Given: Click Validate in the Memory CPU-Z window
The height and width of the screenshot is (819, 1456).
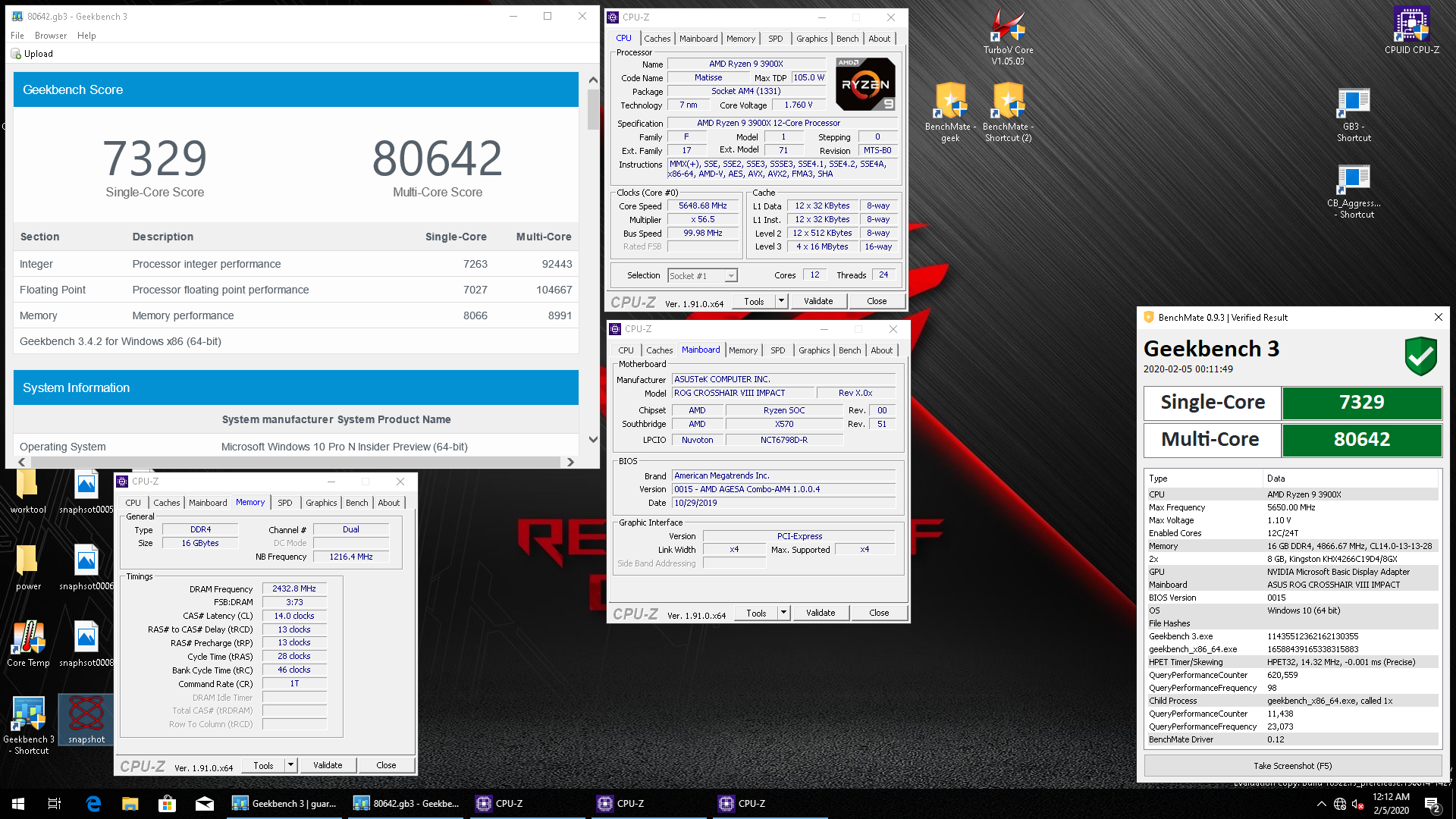Looking at the screenshot, I should tap(328, 765).
